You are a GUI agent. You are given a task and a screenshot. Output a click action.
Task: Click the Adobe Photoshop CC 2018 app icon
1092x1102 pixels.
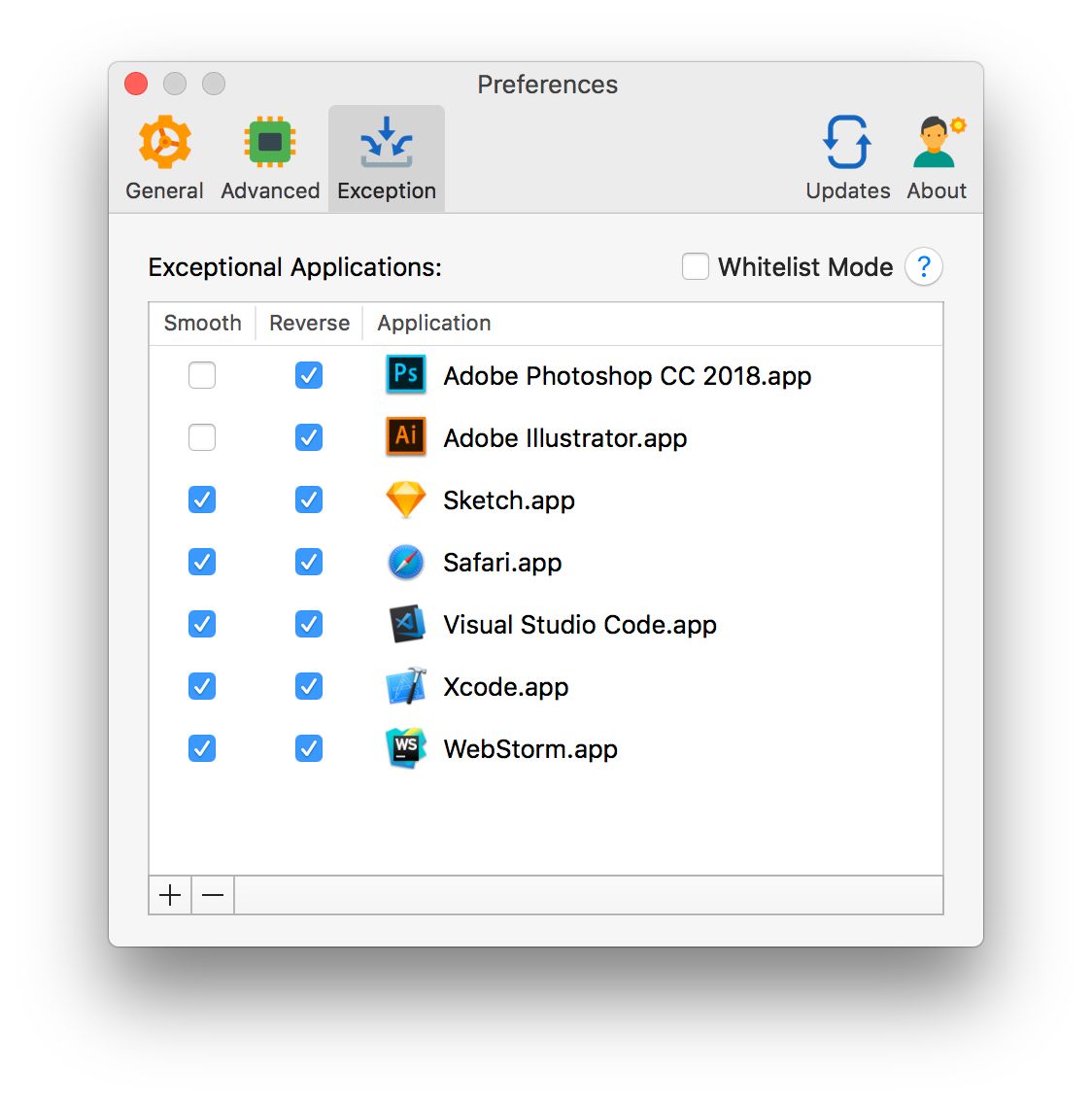(405, 375)
